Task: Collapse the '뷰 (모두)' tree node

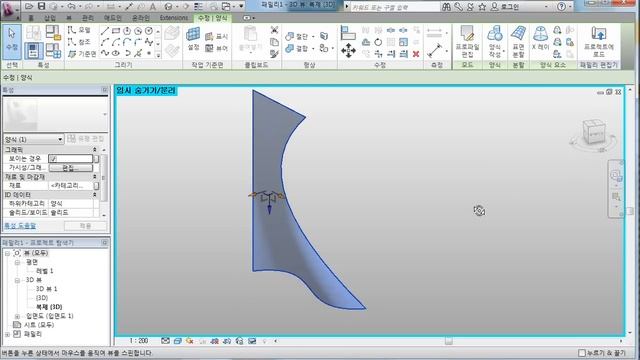Action: [7, 253]
